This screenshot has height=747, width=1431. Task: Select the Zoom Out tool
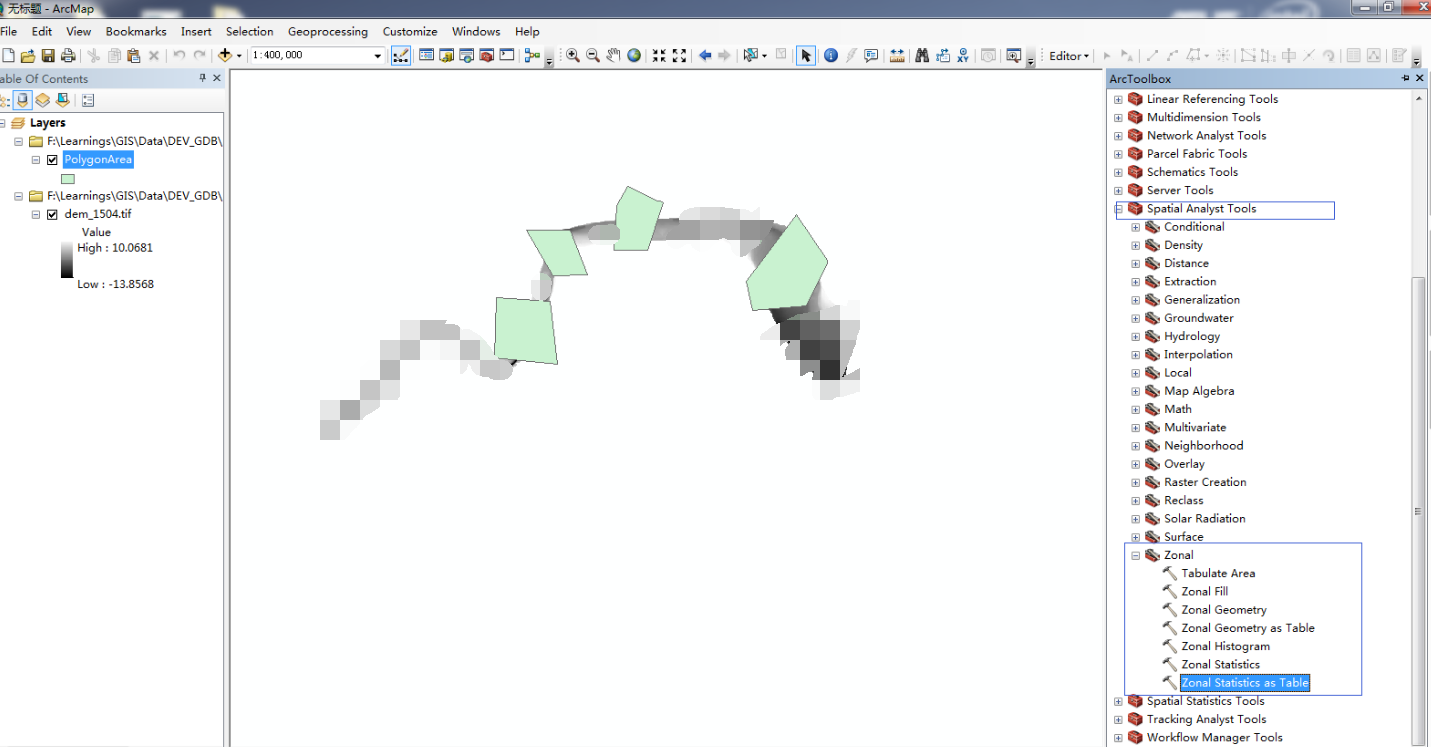(x=593, y=56)
